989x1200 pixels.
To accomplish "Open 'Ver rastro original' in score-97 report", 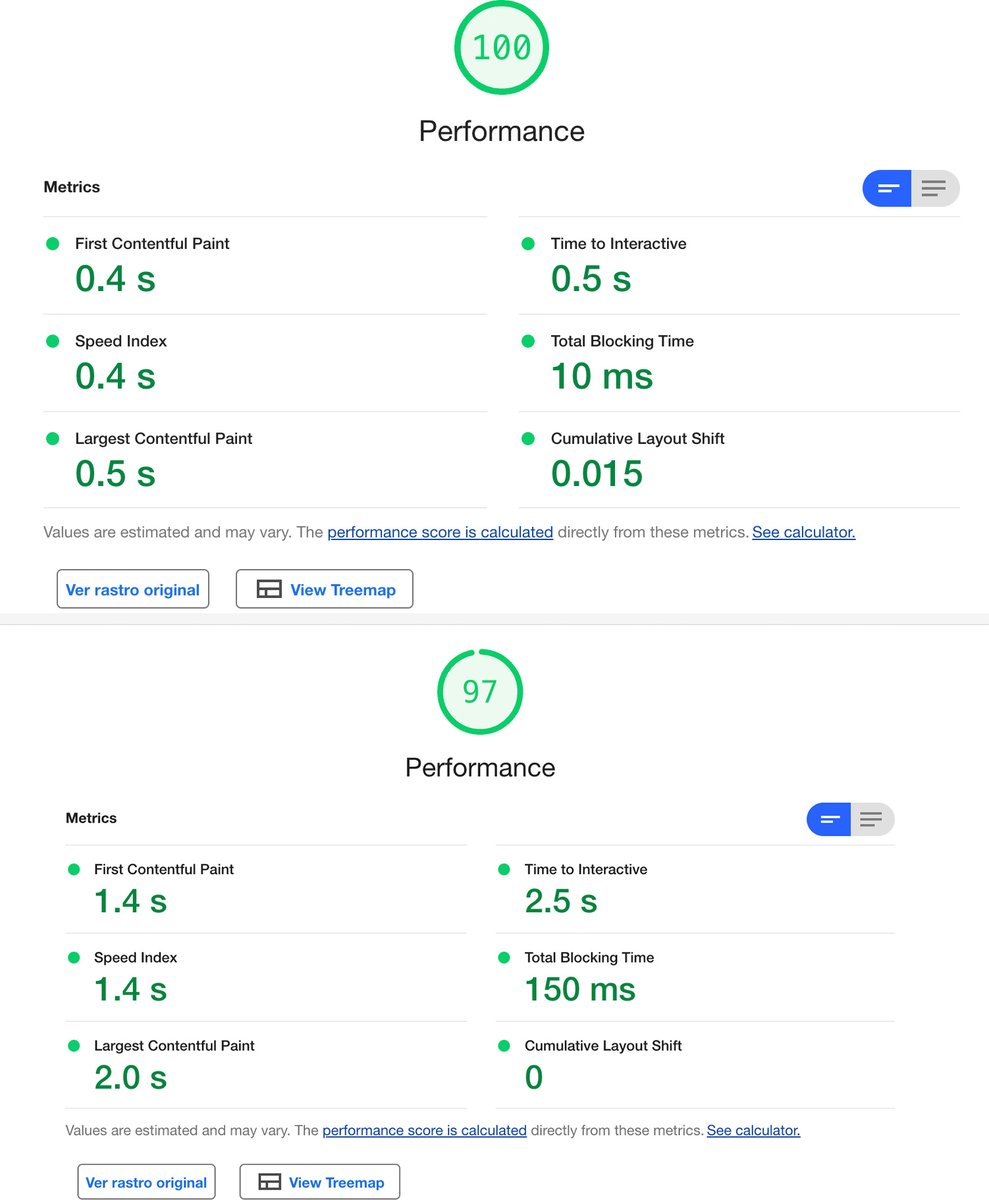I will (146, 1182).
